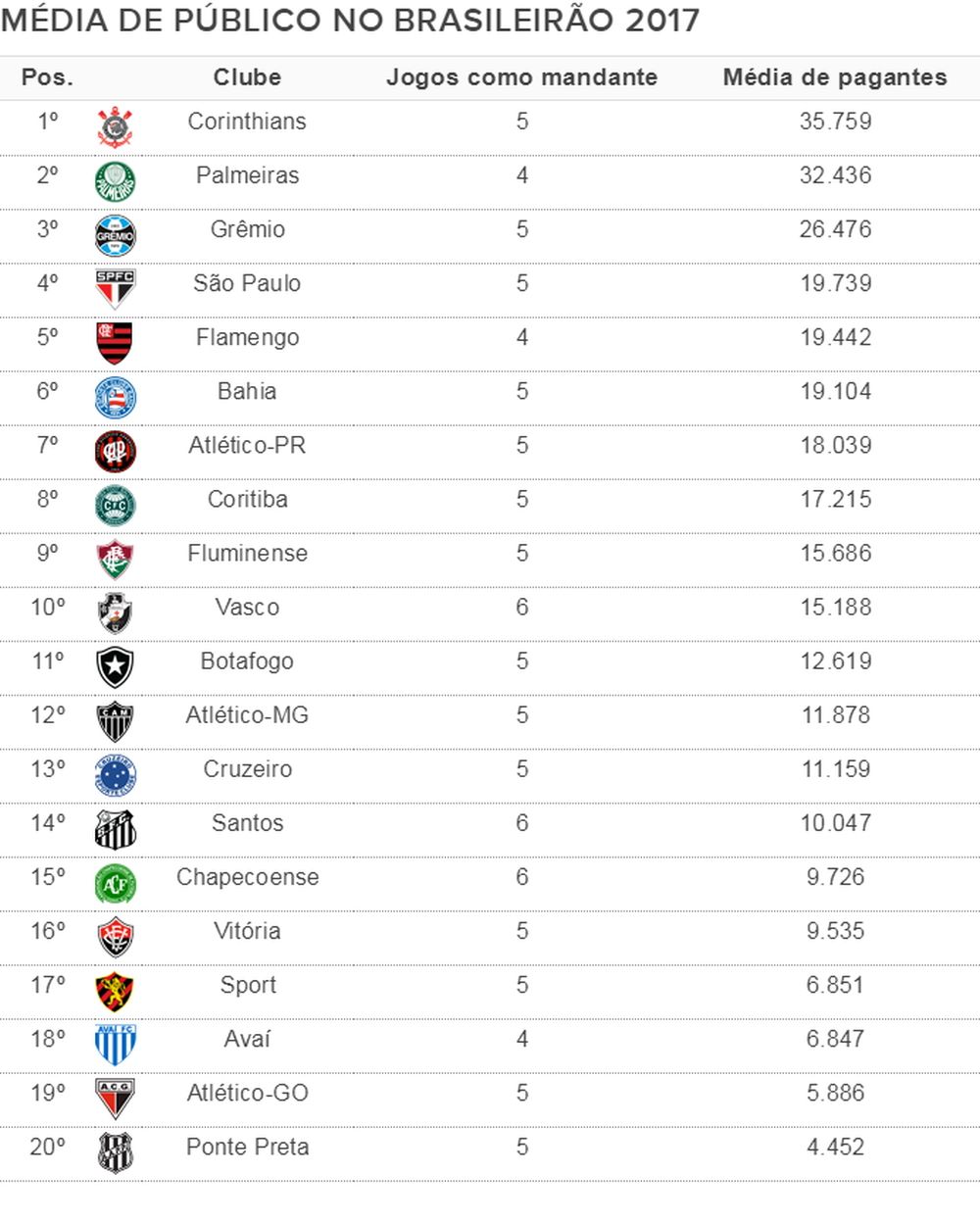
Task: Select the Santos team name
Action: 247,823
